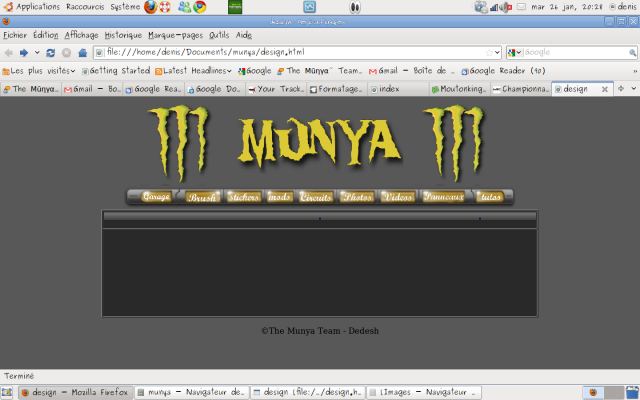This screenshot has width=640, height=400.
Task: Open the Marque-pages menu
Action: tap(176, 35)
